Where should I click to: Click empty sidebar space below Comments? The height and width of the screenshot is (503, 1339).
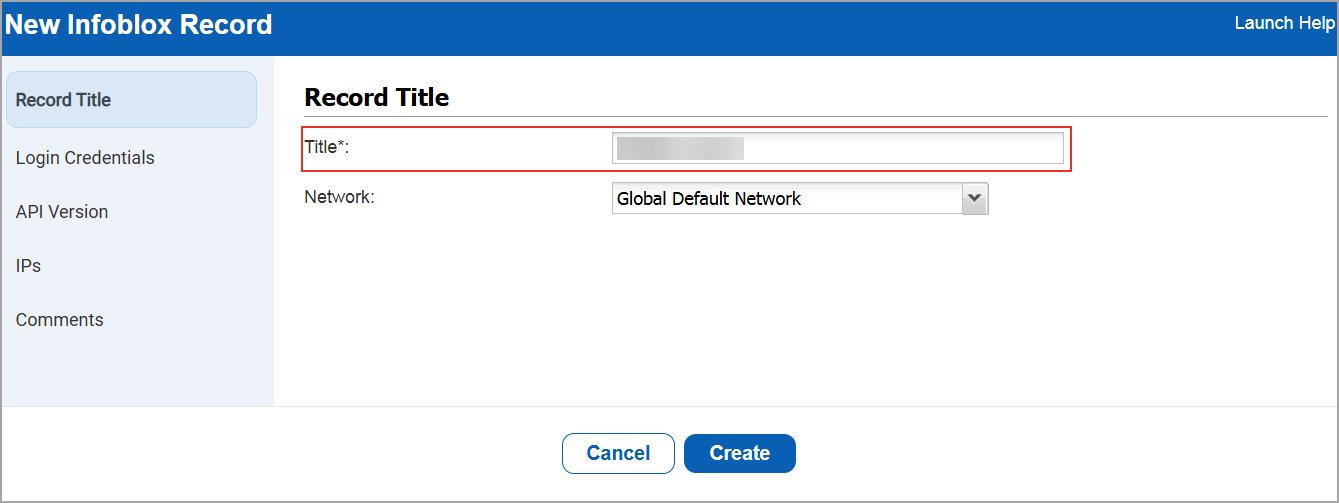(x=137, y=370)
